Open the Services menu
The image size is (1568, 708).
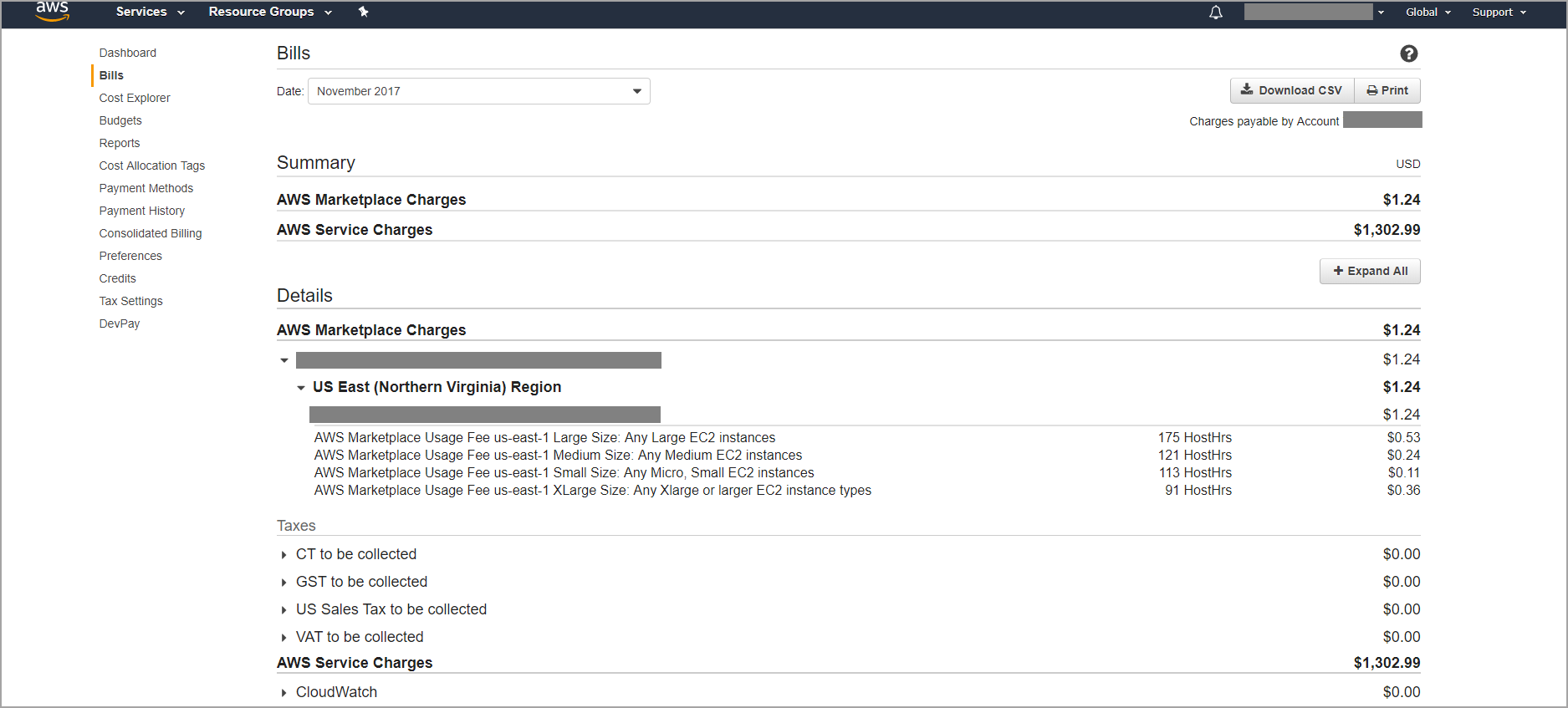point(150,12)
